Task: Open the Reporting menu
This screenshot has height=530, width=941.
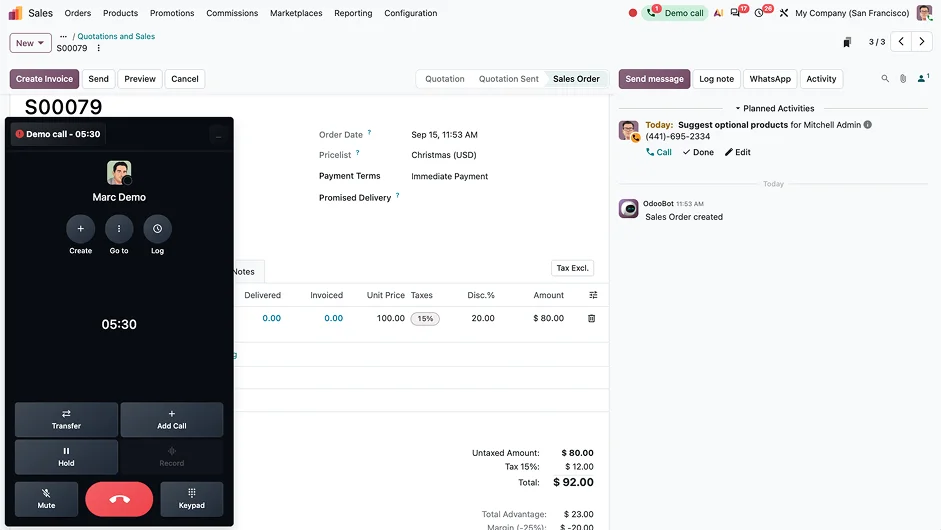Action: pyautogui.click(x=353, y=13)
